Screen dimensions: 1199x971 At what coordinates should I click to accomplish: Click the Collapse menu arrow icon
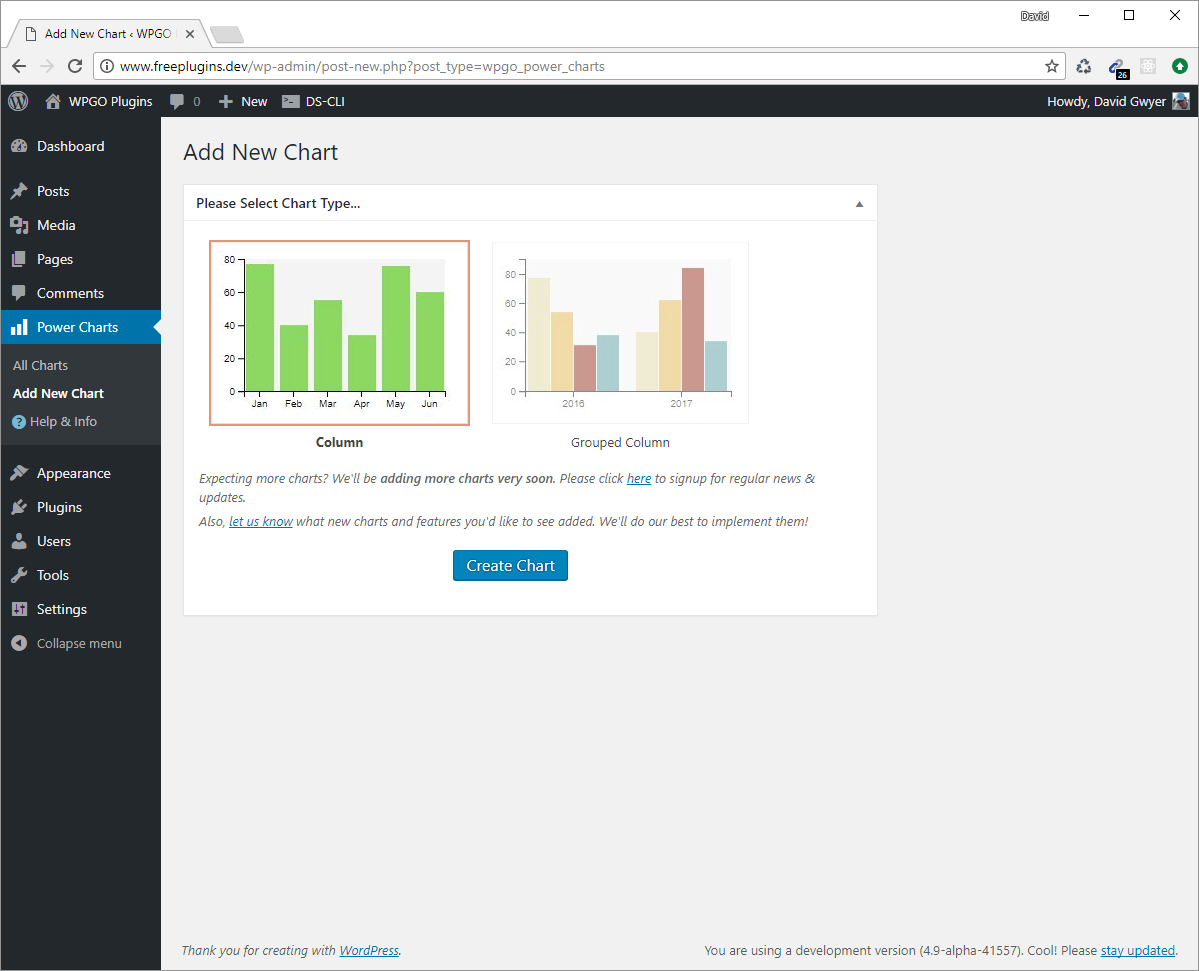pos(19,644)
